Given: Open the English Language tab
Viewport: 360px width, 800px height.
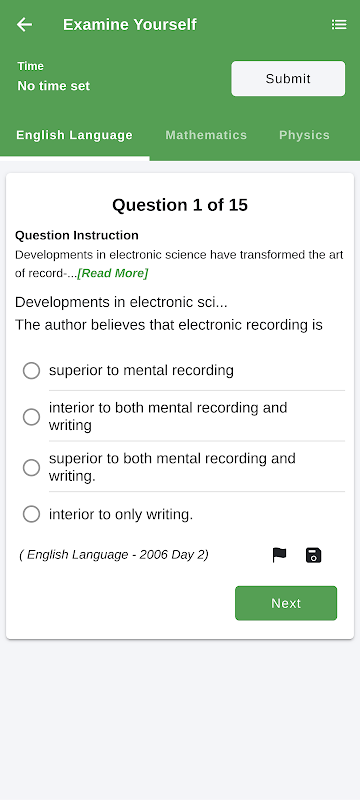Looking at the screenshot, I should click(74, 135).
